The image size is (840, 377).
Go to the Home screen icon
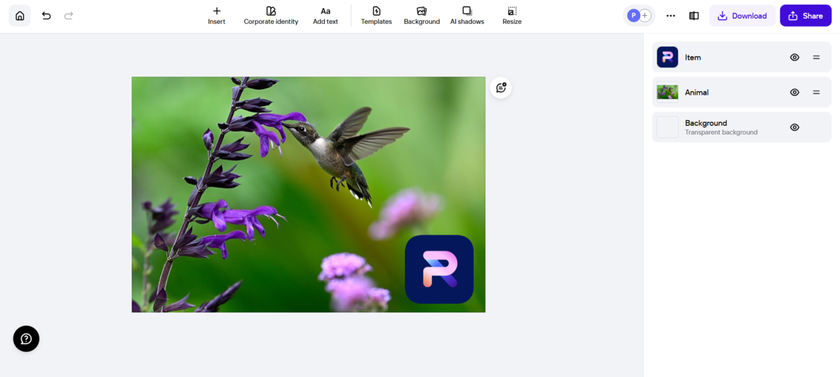(20, 16)
